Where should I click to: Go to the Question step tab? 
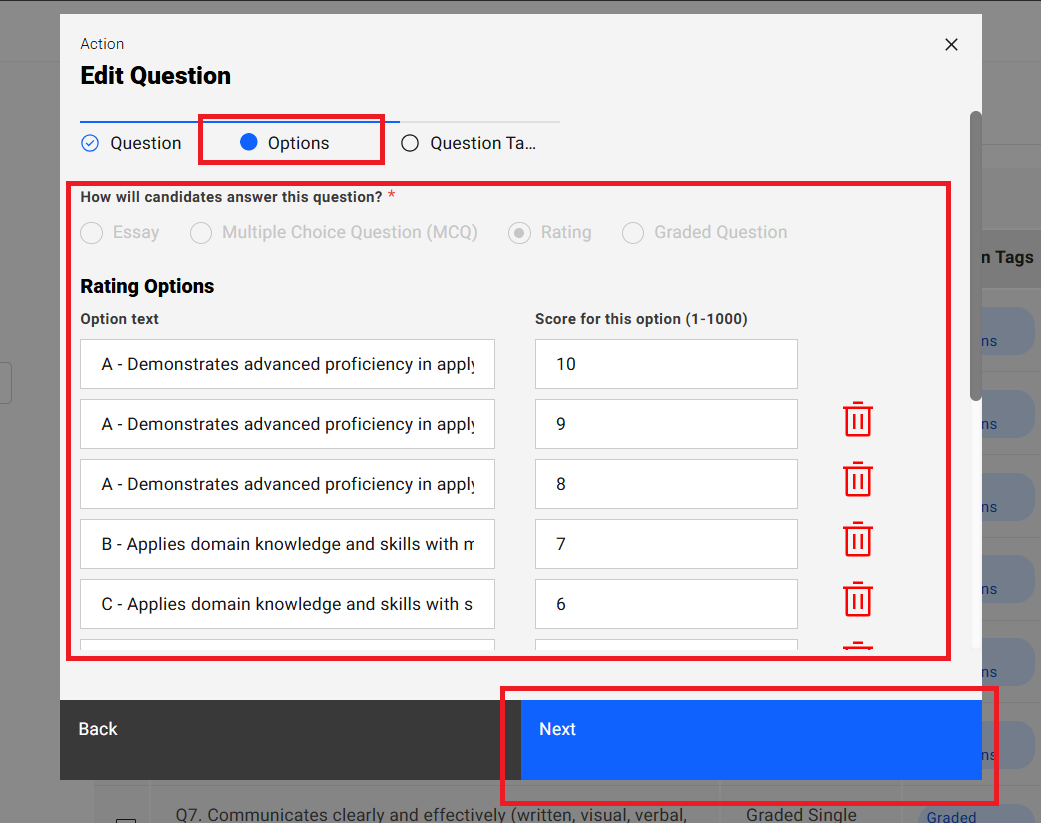132,143
